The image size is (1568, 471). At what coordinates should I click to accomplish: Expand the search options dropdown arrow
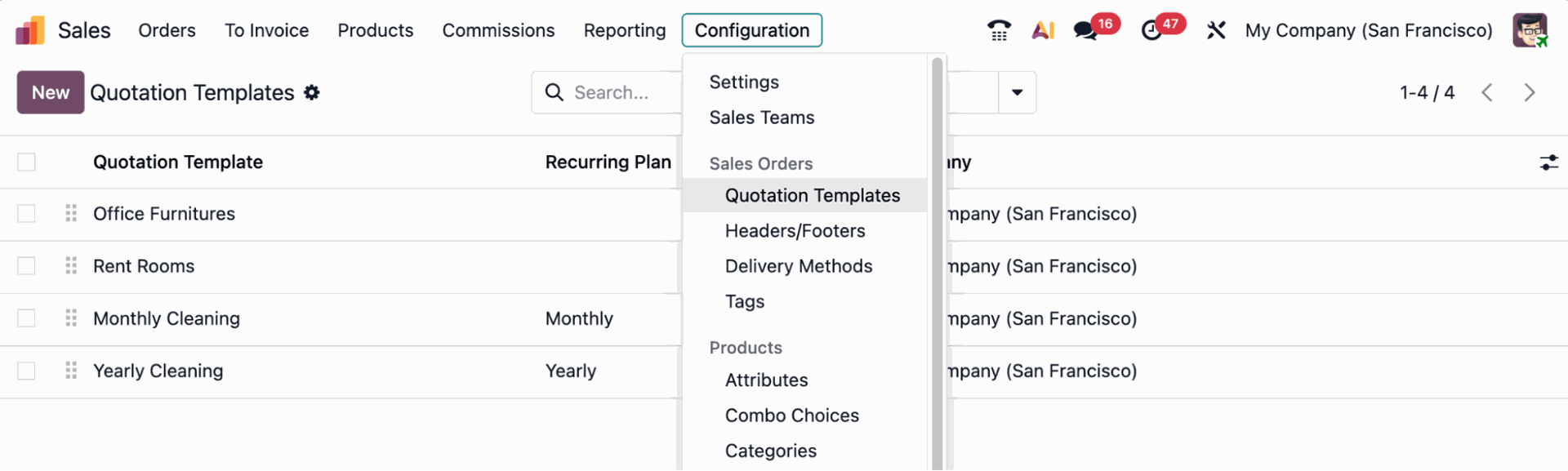(1017, 93)
